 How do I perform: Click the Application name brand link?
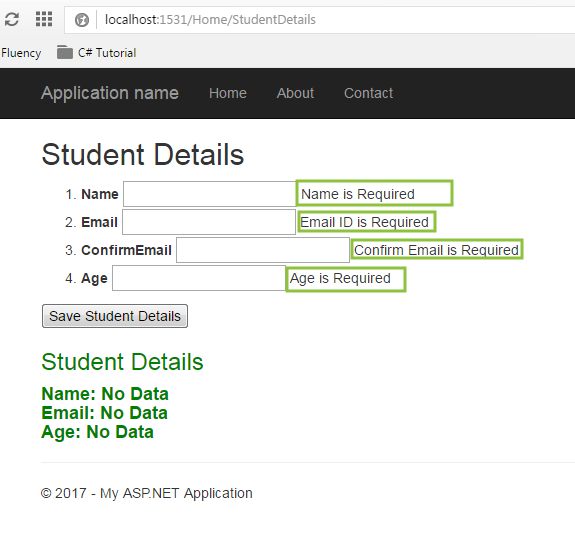point(110,93)
